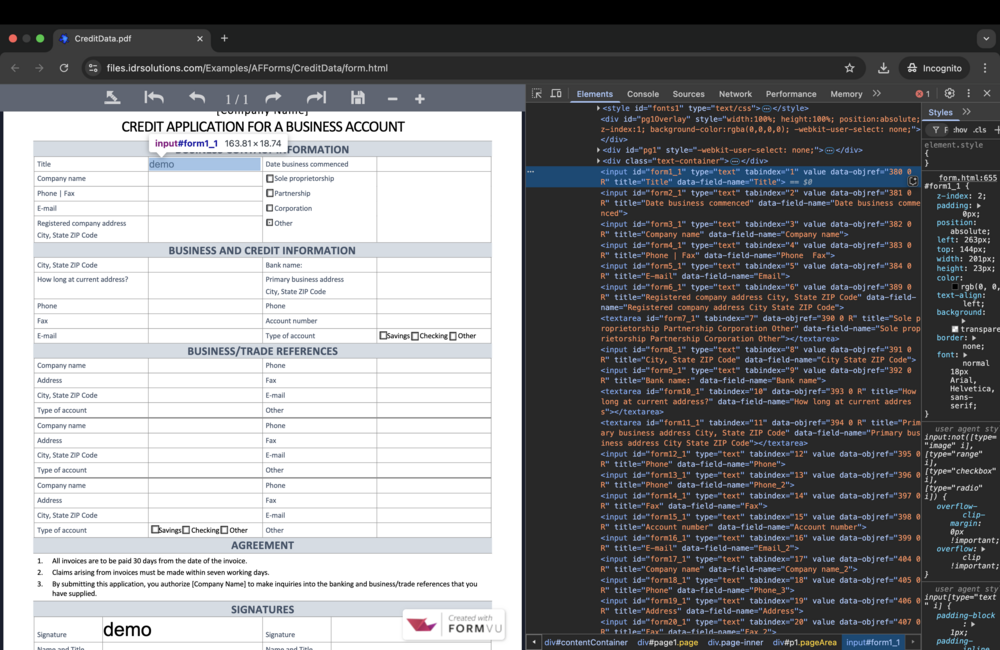
Task: Click the black color swatch for rgb(0,0,0)
Action: (x=955, y=287)
